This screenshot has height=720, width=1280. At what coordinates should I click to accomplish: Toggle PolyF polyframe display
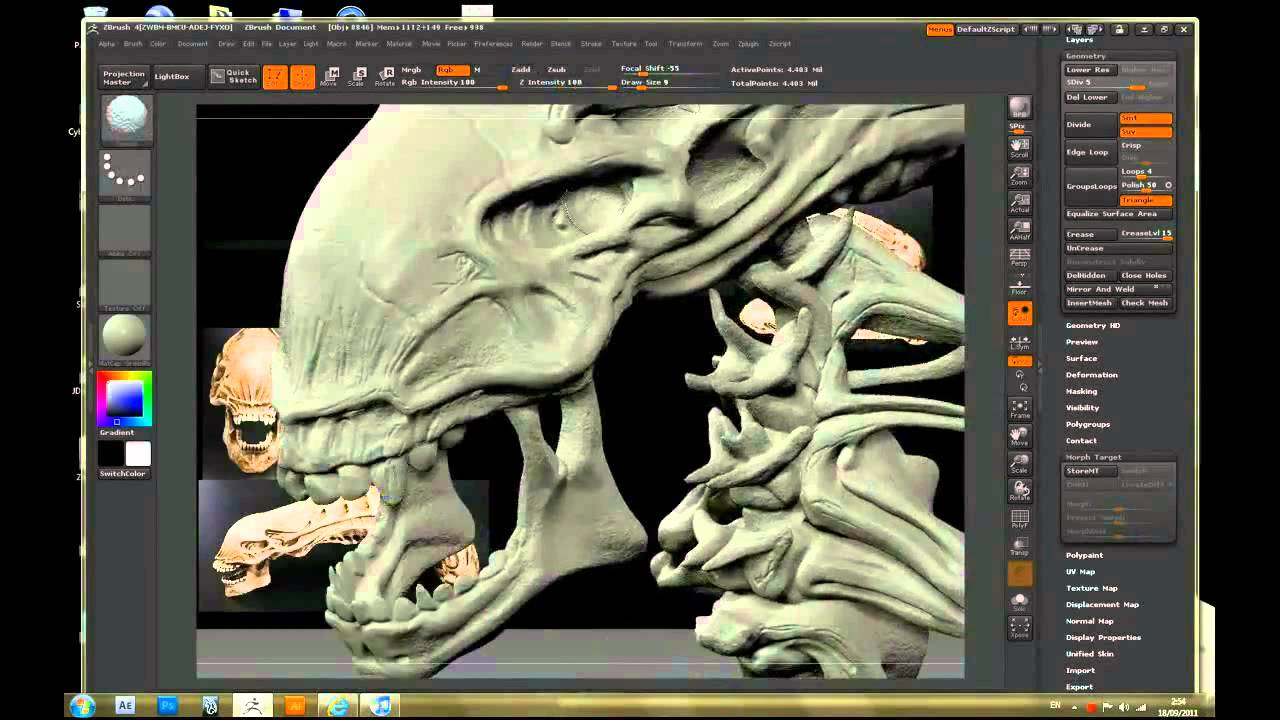pos(1019,518)
